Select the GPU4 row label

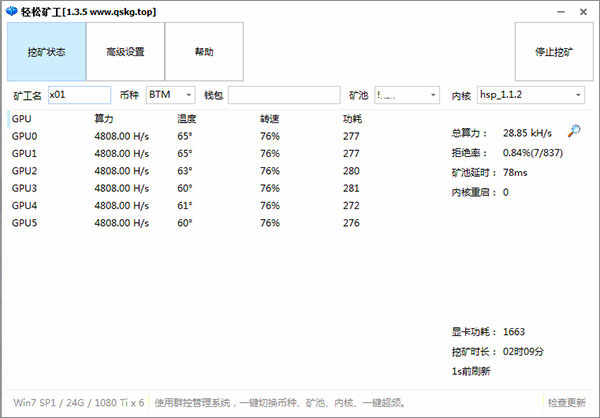pyautogui.click(x=24, y=206)
